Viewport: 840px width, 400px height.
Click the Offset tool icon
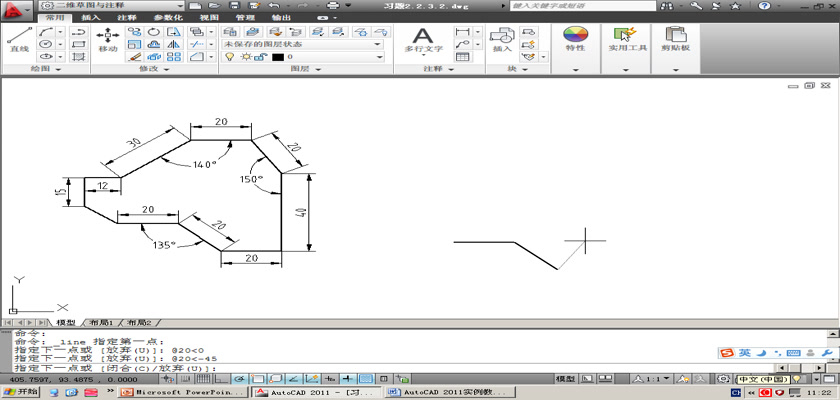pos(154,44)
